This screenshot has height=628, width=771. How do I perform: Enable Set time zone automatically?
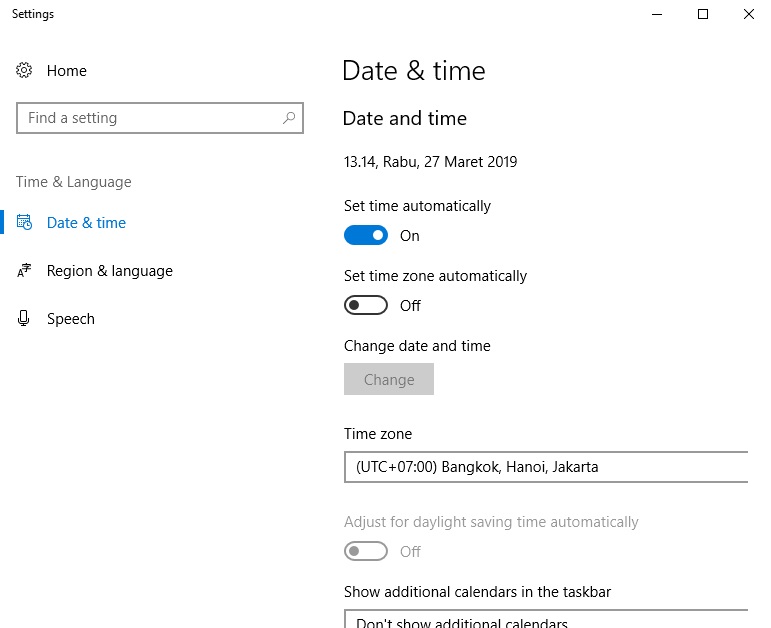coord(366,306)
